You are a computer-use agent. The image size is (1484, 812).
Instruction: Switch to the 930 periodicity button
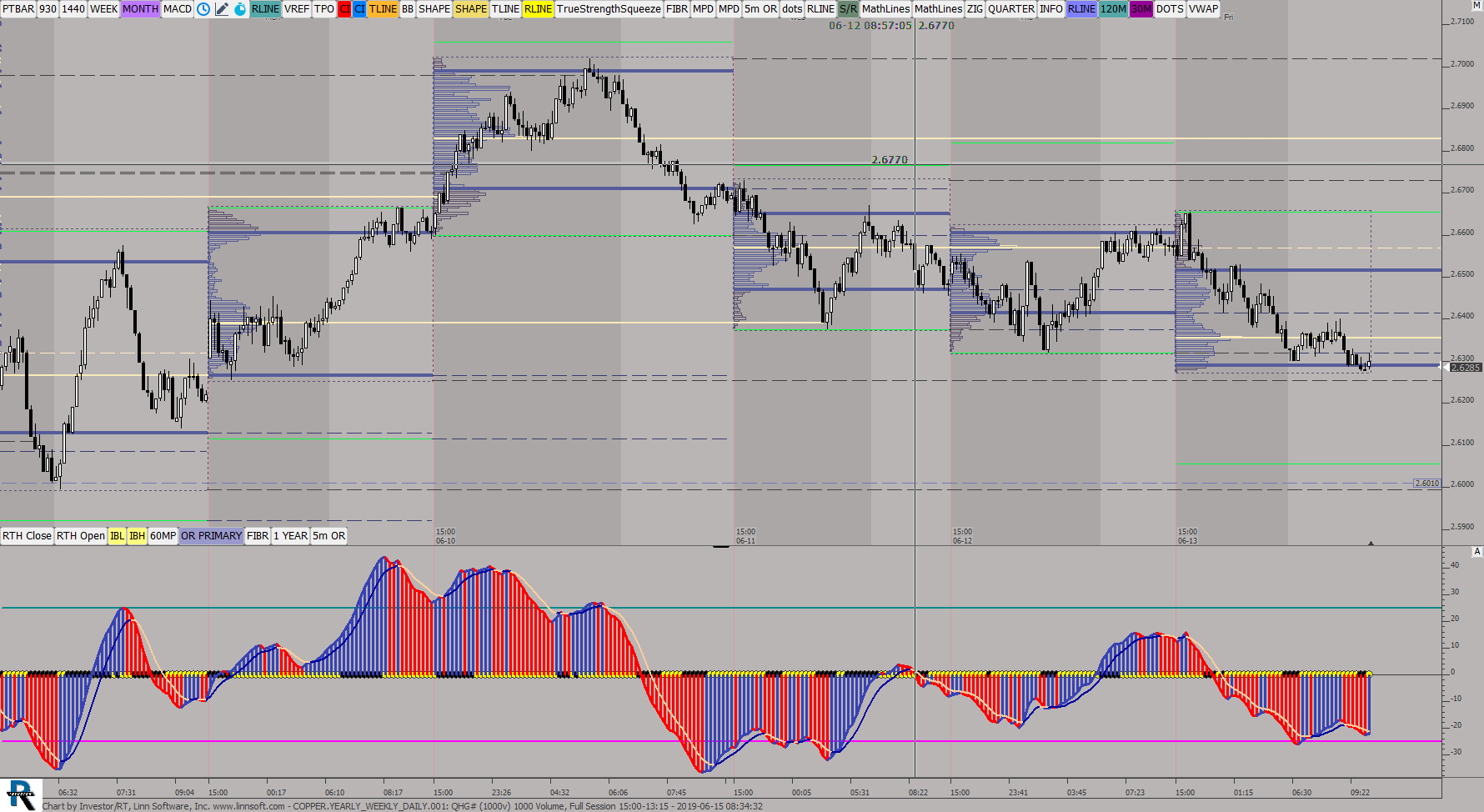tap(48, 9)
